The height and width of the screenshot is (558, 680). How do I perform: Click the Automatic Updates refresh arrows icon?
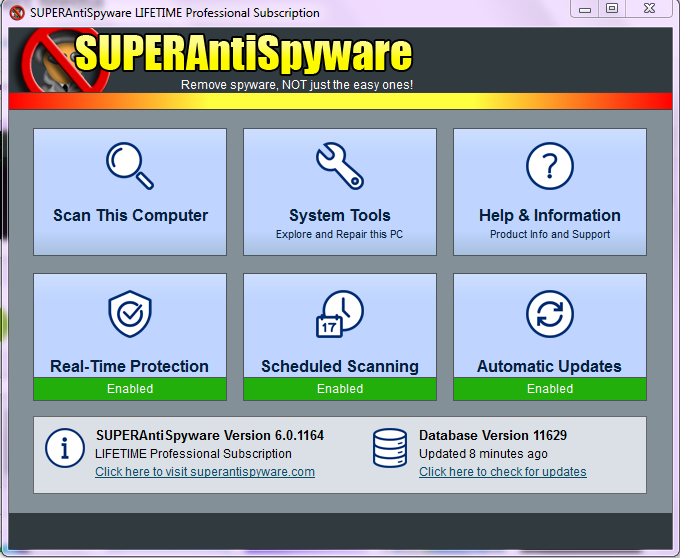[x=549, y=314]
